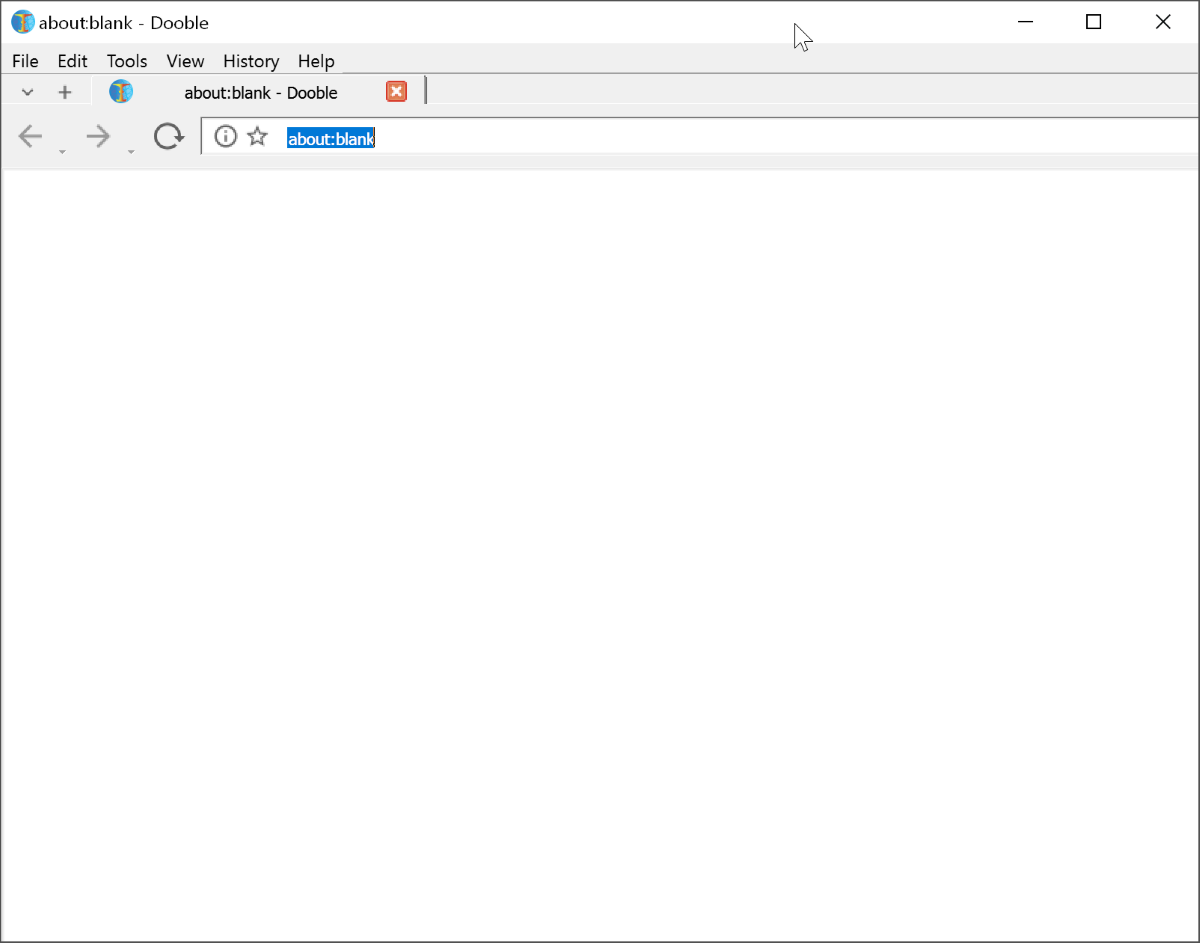Open the Edit menu
This screenshot has height=943, width=1200.
(x=72, y=61)
